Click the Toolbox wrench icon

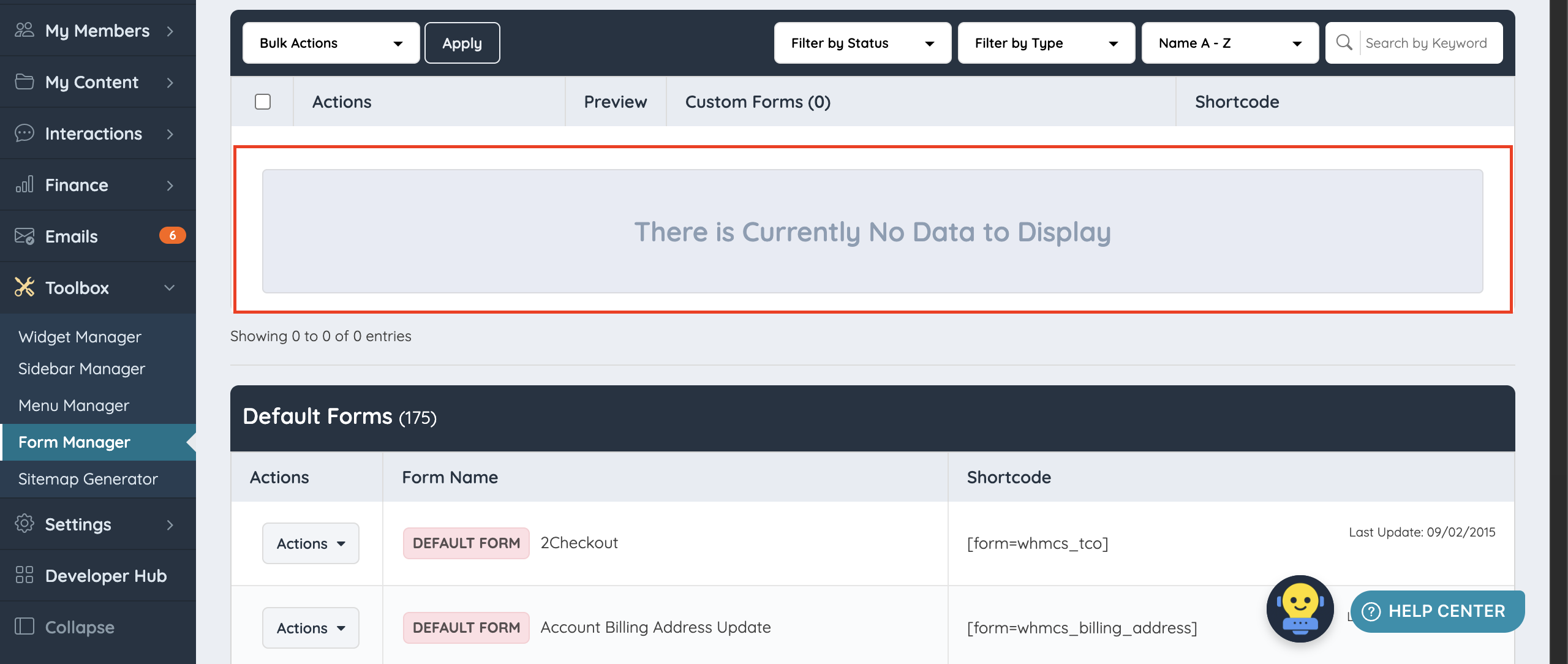24,287
